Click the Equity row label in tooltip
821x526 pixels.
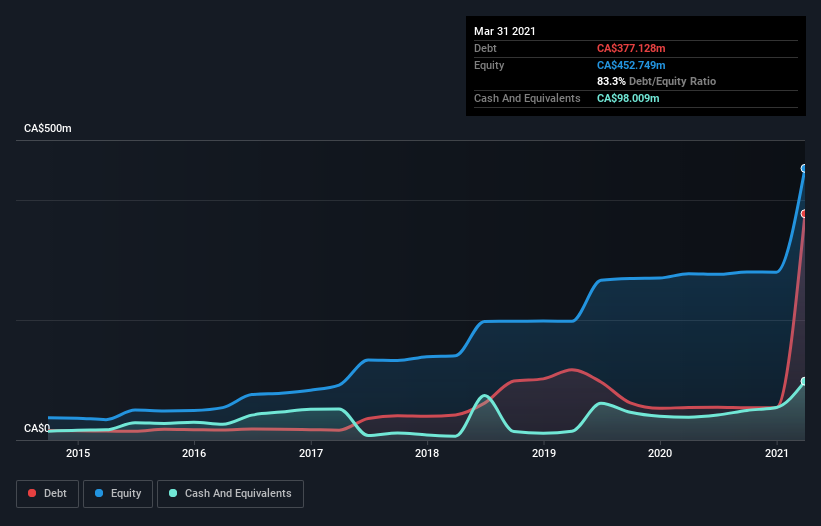489,65
